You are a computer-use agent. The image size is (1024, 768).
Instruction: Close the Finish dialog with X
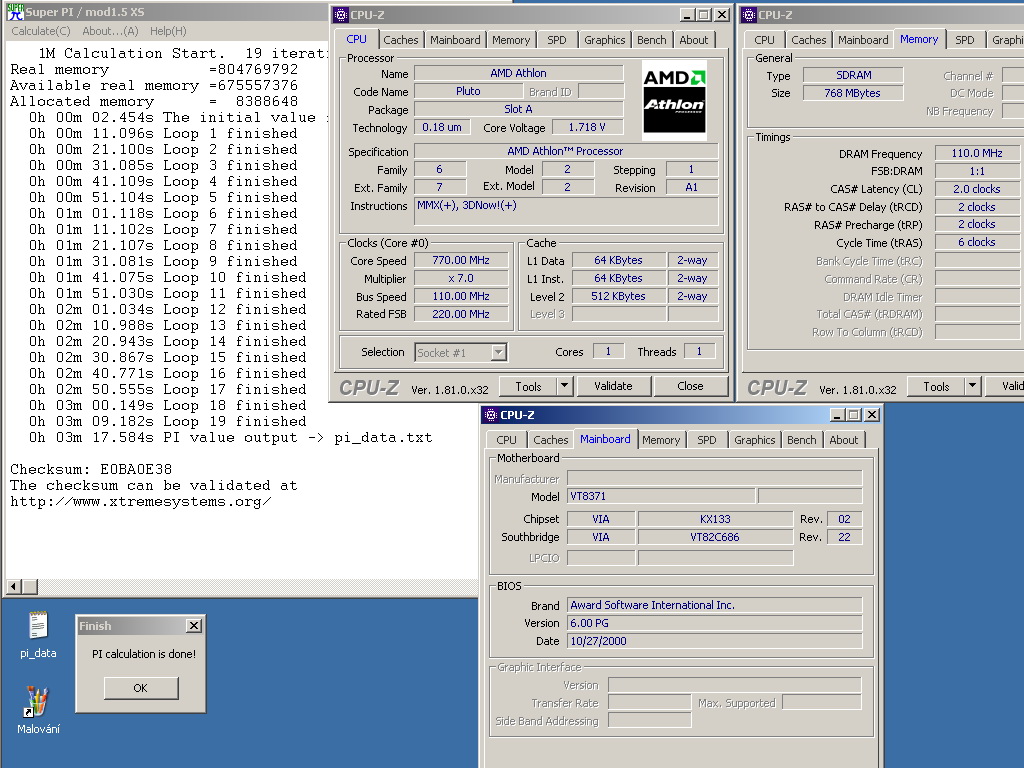click(194, 626)
